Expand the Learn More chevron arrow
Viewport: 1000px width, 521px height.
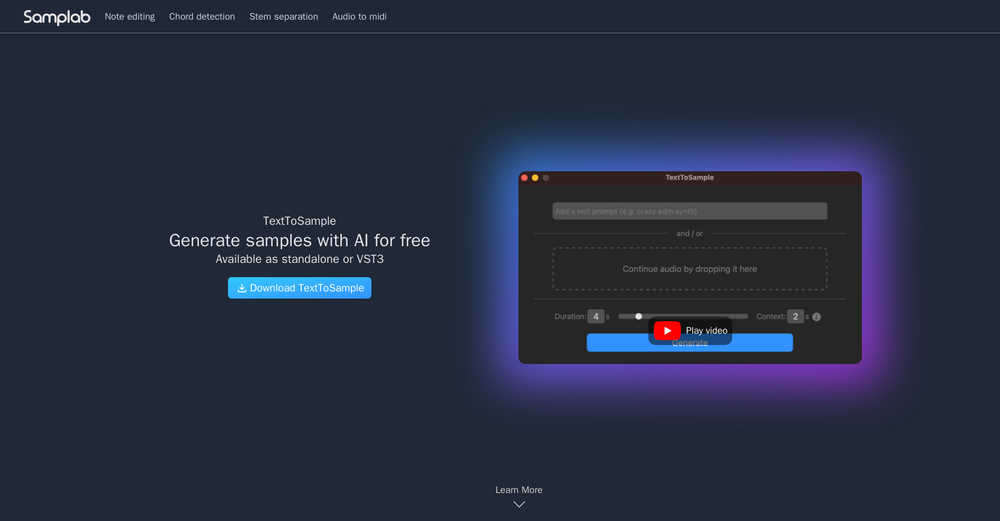pyautogui.click(x=519, y=504)
